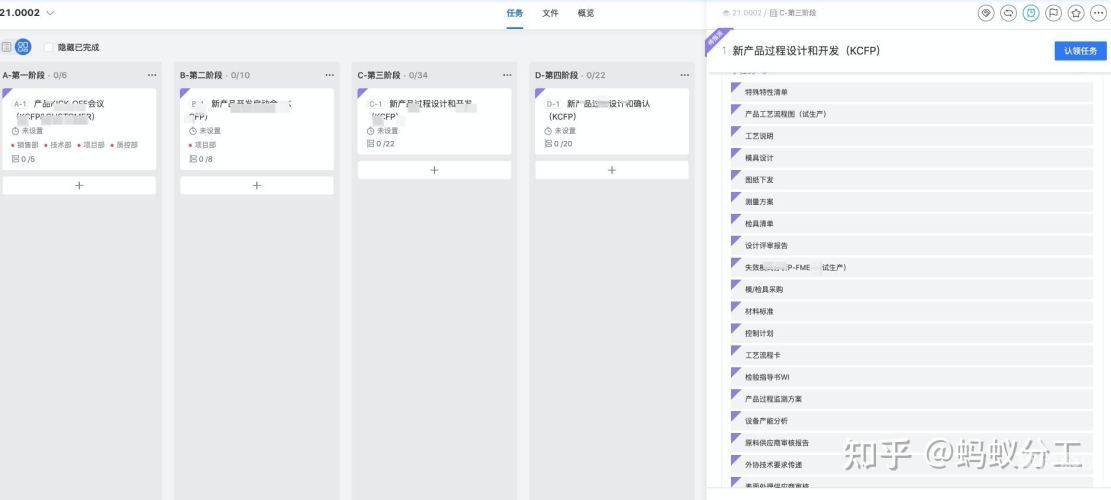Open the C-第三阶段 column options menu
Image resolution: width=1111 pixels, height=500 pixels.
[507, 75]
